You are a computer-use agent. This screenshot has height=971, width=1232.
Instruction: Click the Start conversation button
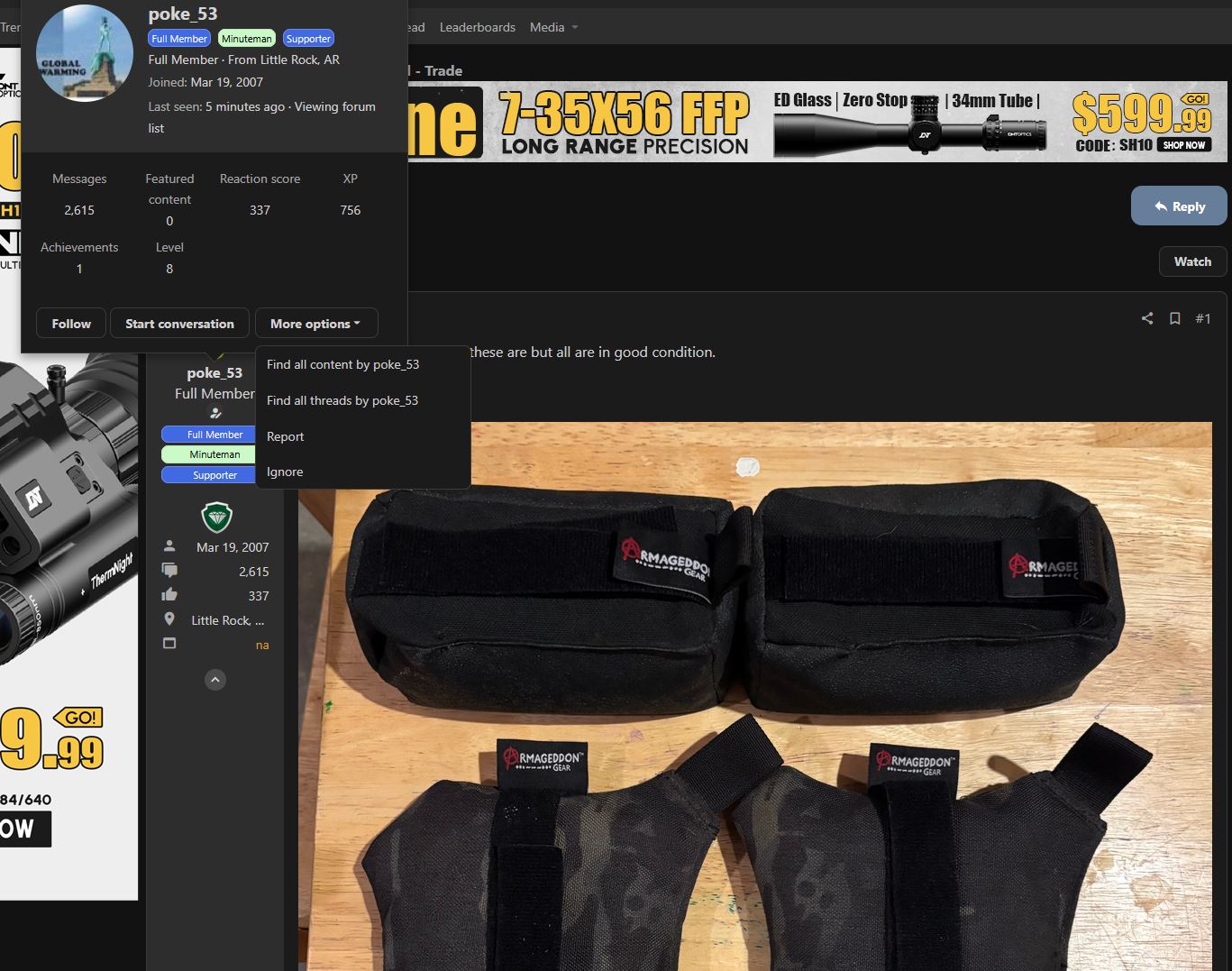point(179,324)
